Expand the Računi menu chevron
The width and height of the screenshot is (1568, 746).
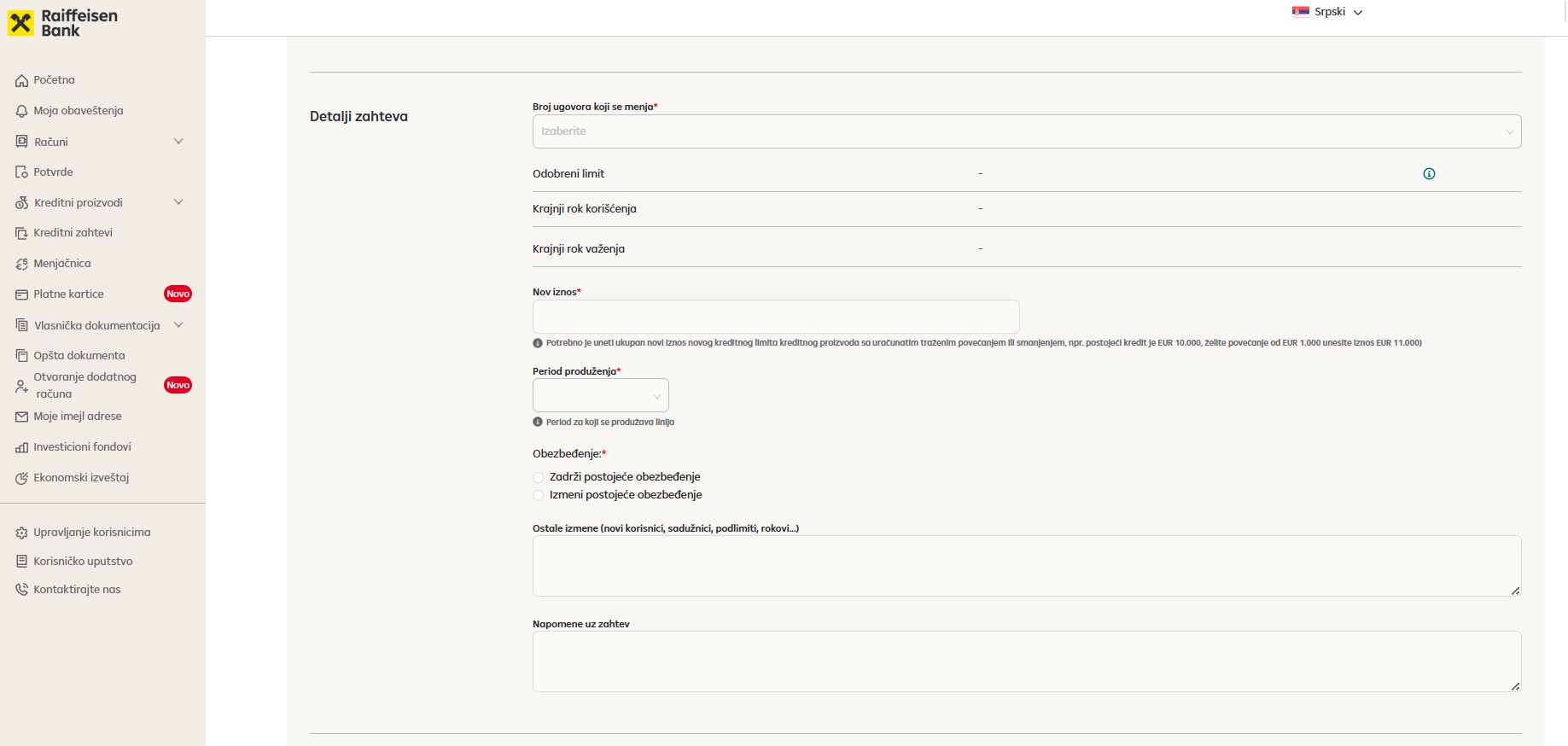(x=178, y=142)
